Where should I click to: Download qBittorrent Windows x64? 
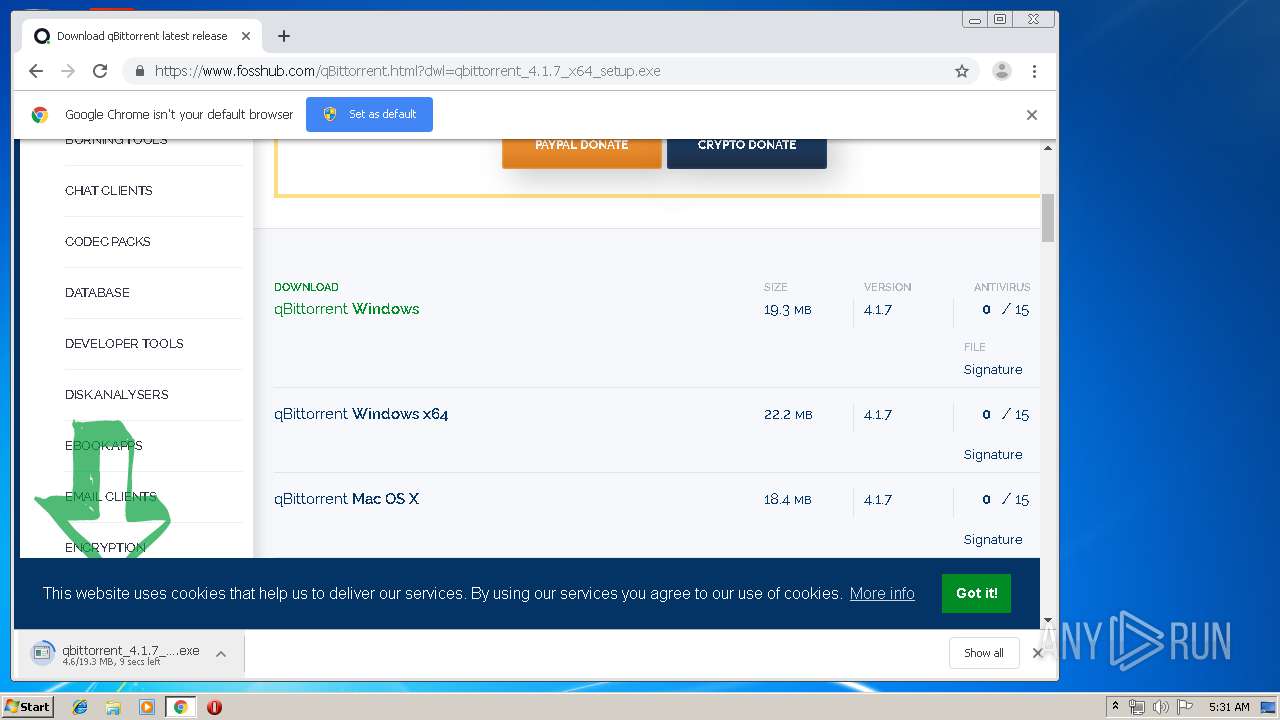tap(361, 414)
